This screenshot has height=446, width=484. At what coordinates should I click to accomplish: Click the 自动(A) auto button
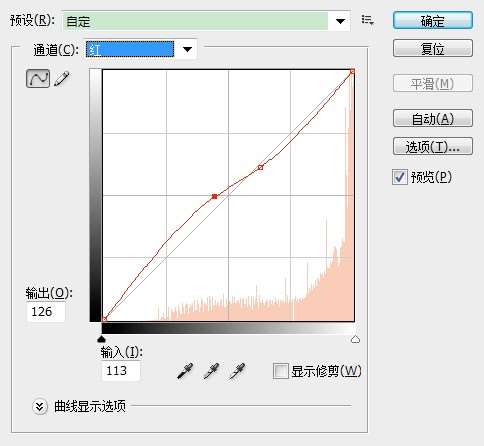click(x=433, y=118)
